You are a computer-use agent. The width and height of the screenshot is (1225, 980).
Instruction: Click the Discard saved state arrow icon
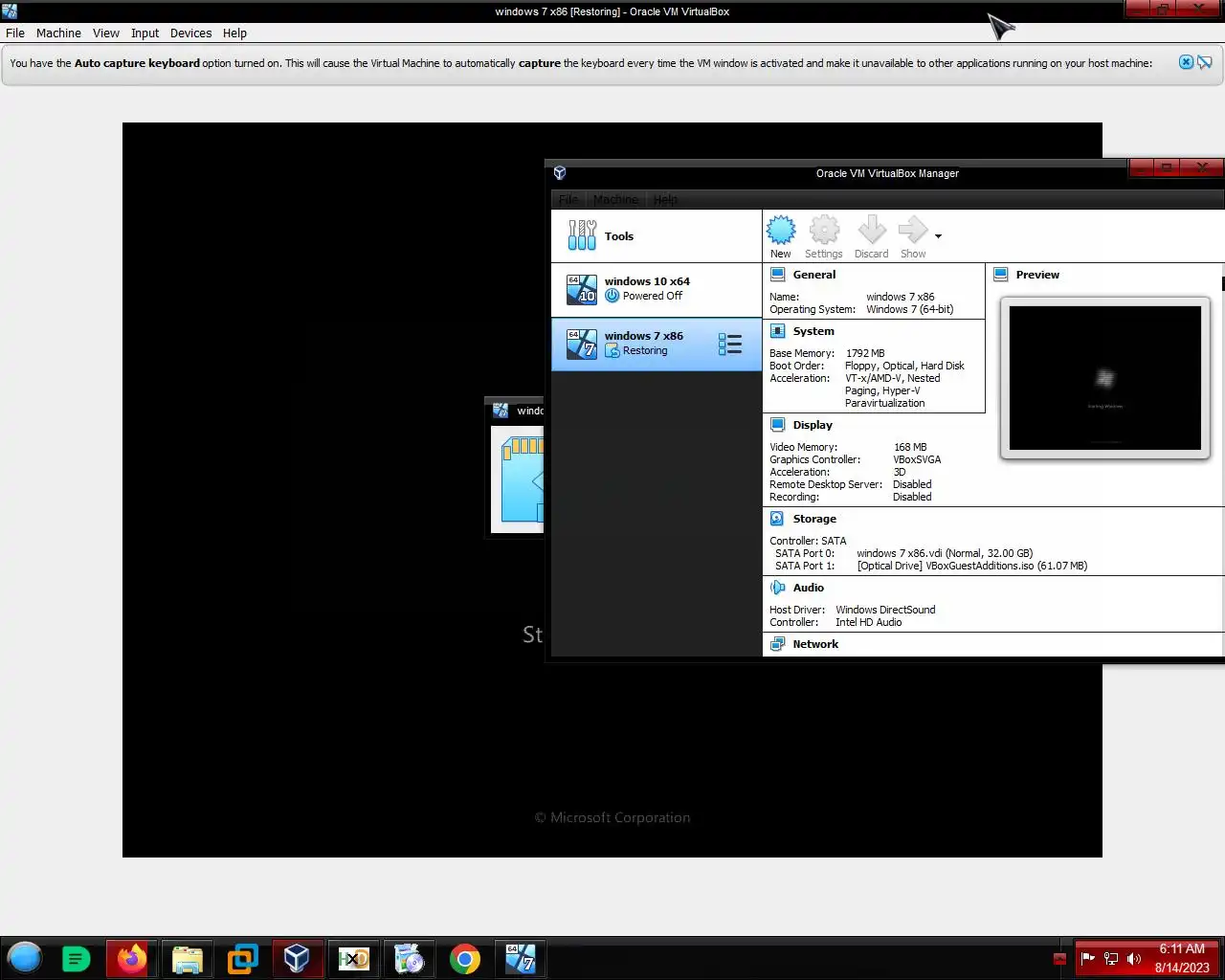pyautogui.click(x=872, y=230)
